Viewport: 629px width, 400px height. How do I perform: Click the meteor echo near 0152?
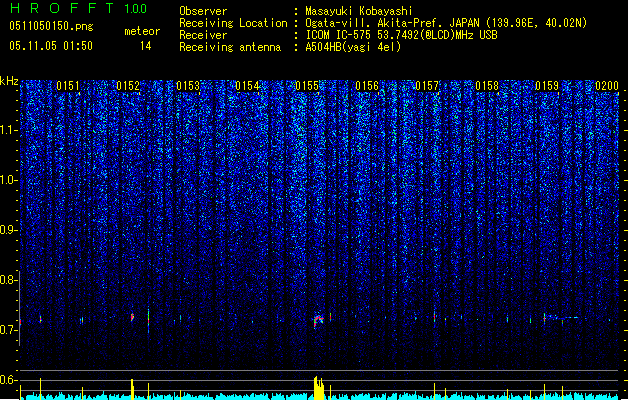[x=132, y=317]
